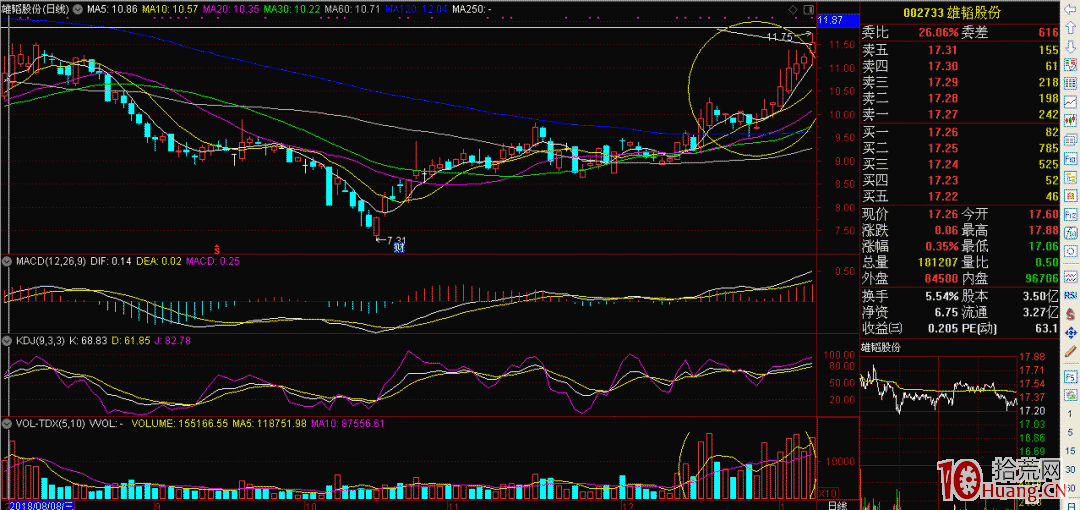This screenshot has height=510, width=1080.
Task: Click the diamond icon above price axis
Action: [x=793, y=10]
